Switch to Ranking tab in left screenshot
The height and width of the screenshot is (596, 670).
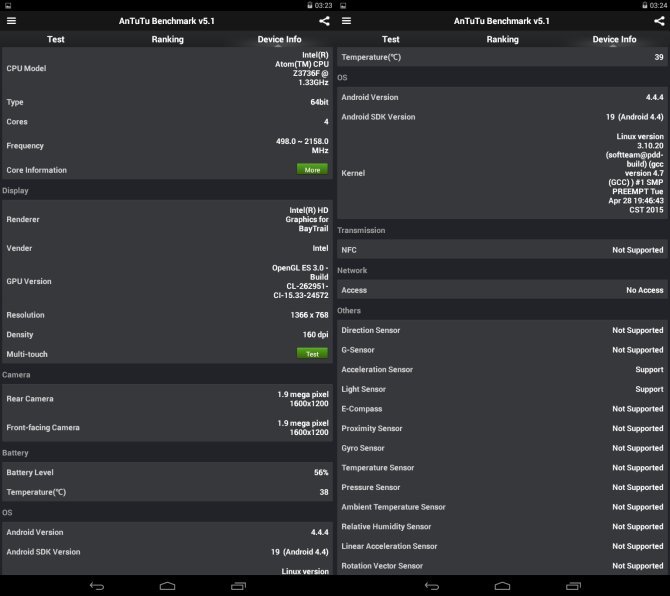click(x=168, y=39)
